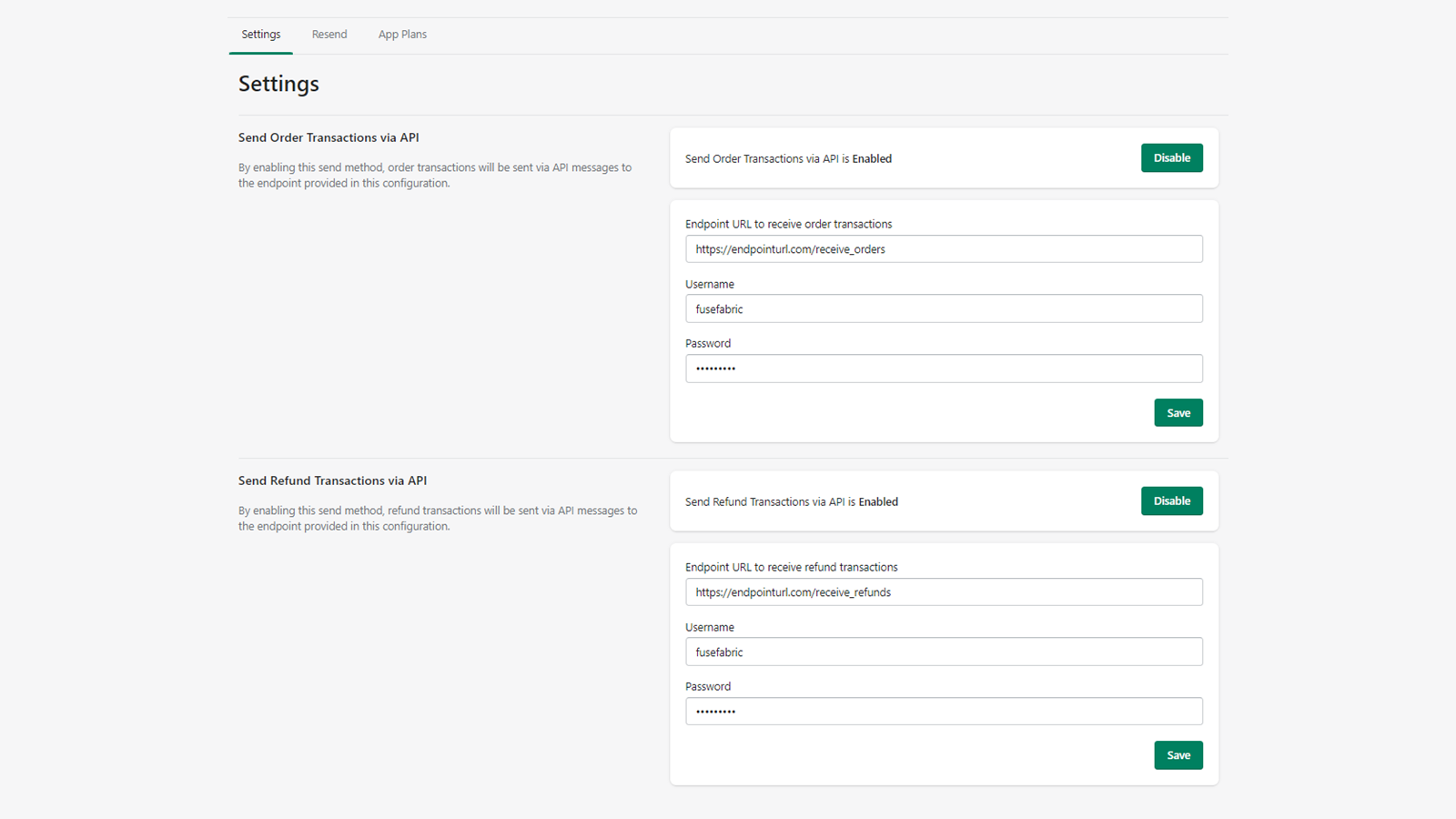1456x819 pixels.
Task: Focus the Password field for refund transactions
Action: pyautogui.click(x=944, y=712)
